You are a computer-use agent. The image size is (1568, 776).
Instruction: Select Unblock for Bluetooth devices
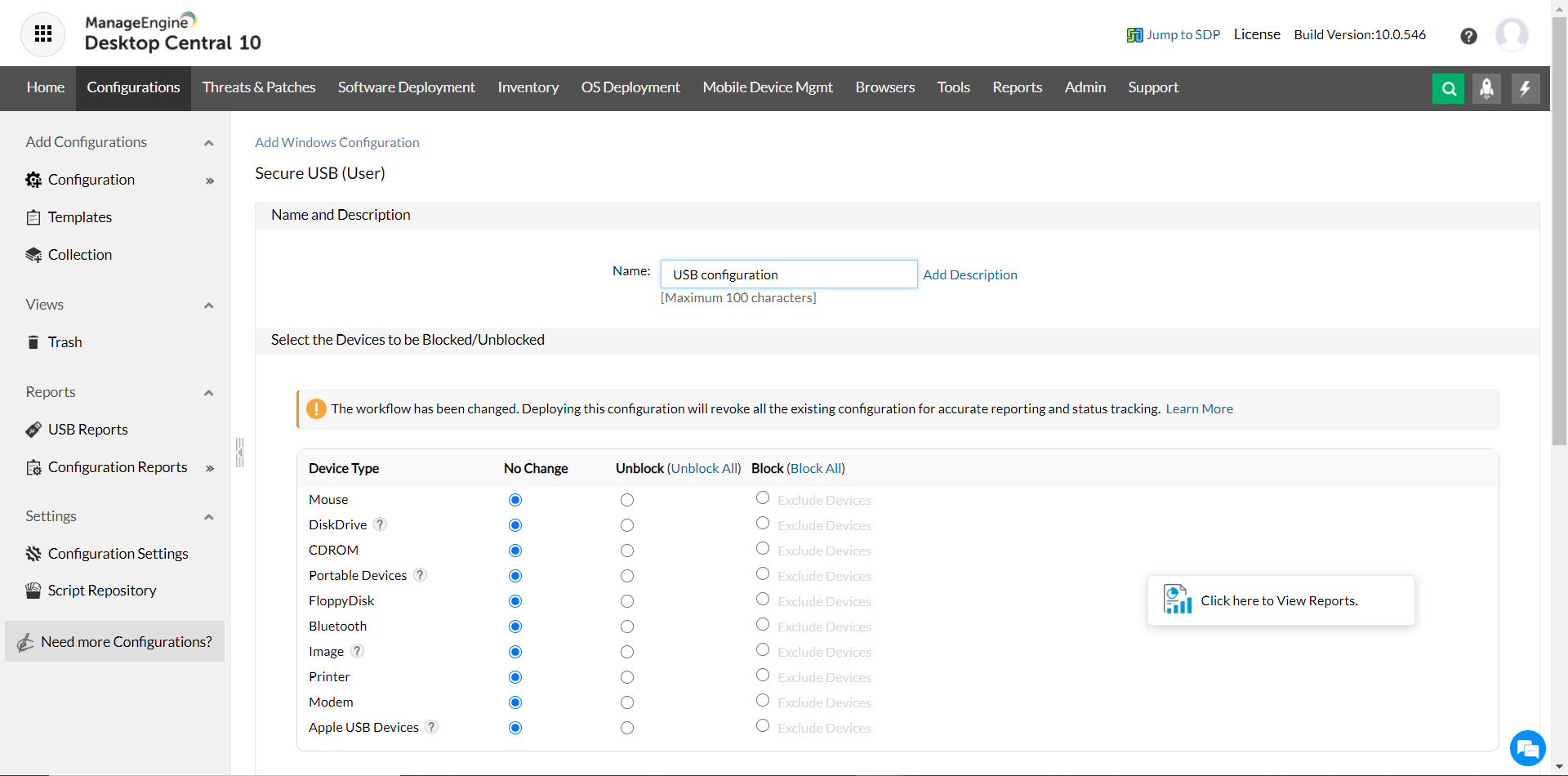click(626, 627)
